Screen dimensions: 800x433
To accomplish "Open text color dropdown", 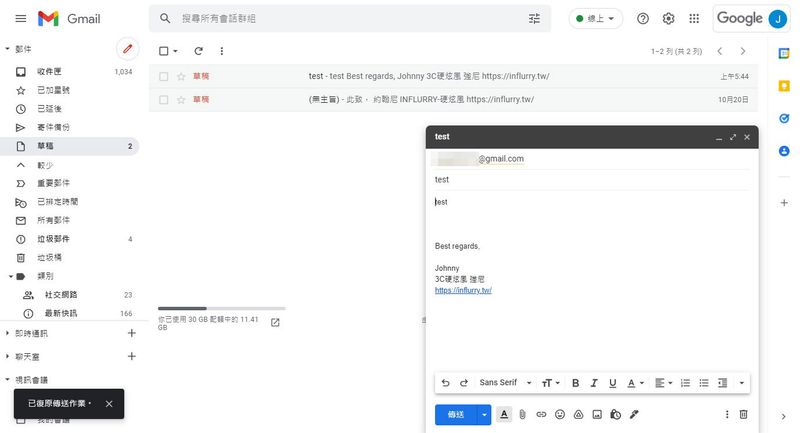I will 635,383.
